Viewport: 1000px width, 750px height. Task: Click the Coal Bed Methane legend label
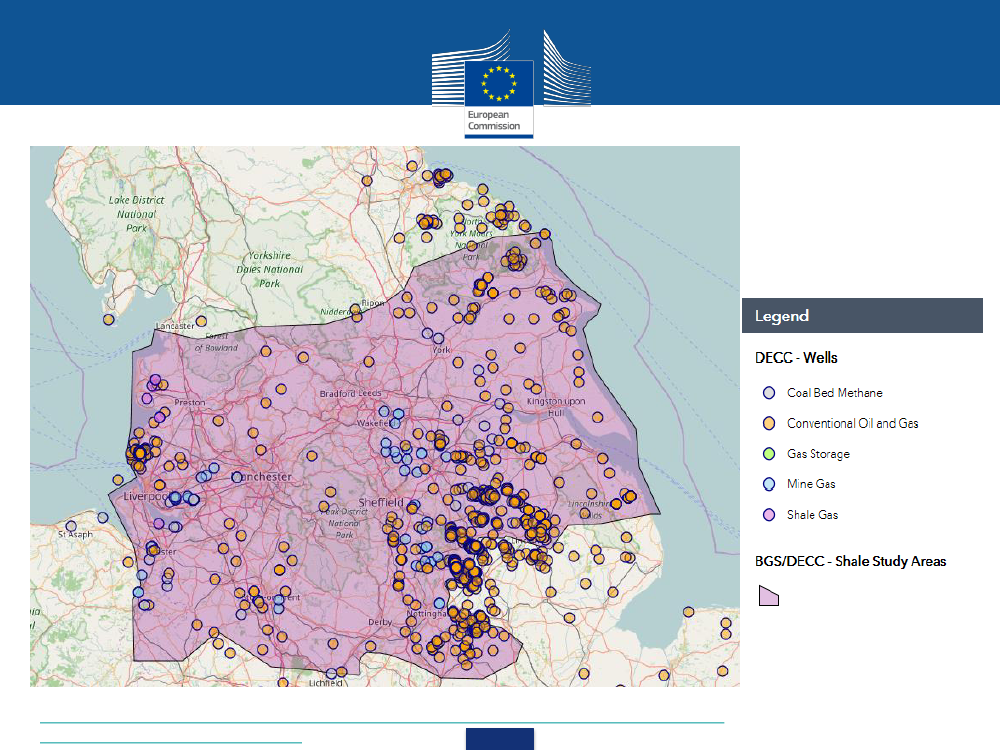pos(834,393)
